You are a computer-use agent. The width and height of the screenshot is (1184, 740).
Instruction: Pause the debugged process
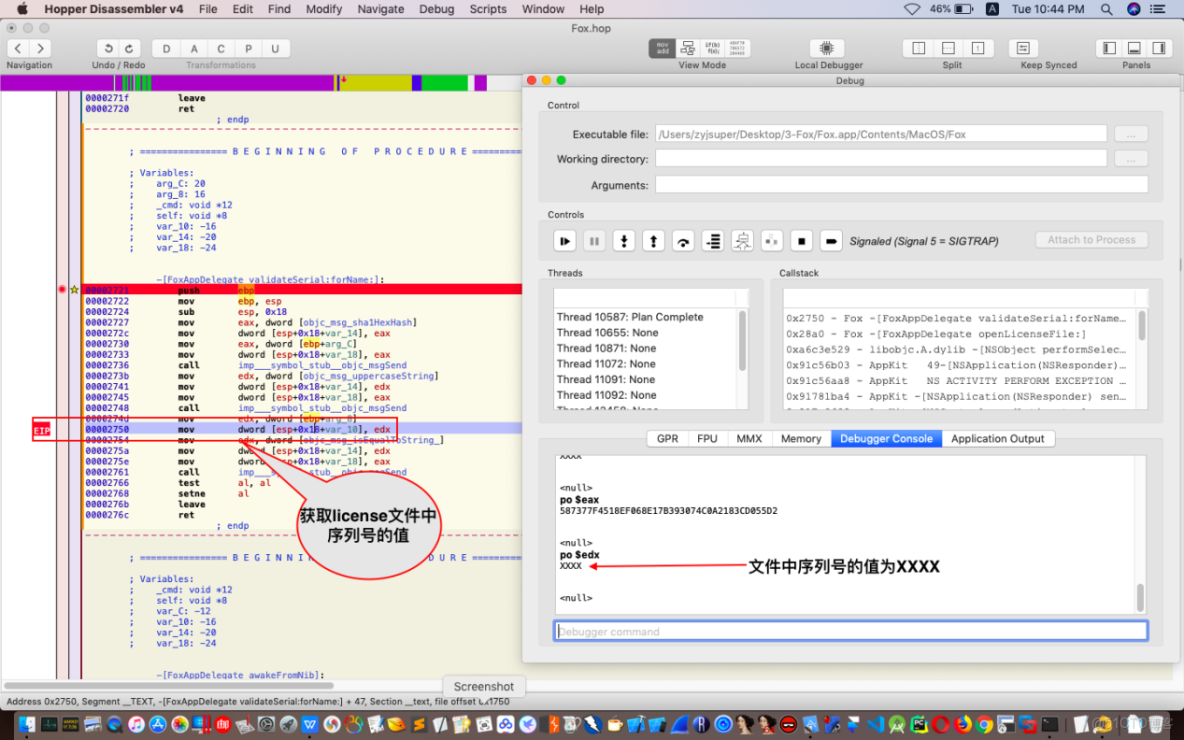click(594, 240)
